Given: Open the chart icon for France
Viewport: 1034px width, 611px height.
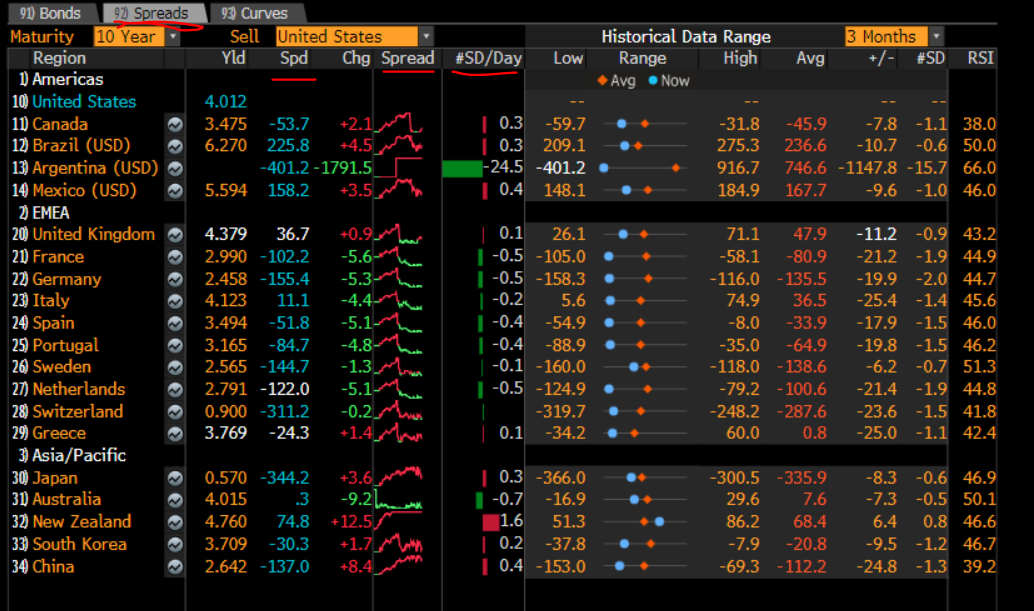Looking at the screenshot, I should tap(175, 256).
